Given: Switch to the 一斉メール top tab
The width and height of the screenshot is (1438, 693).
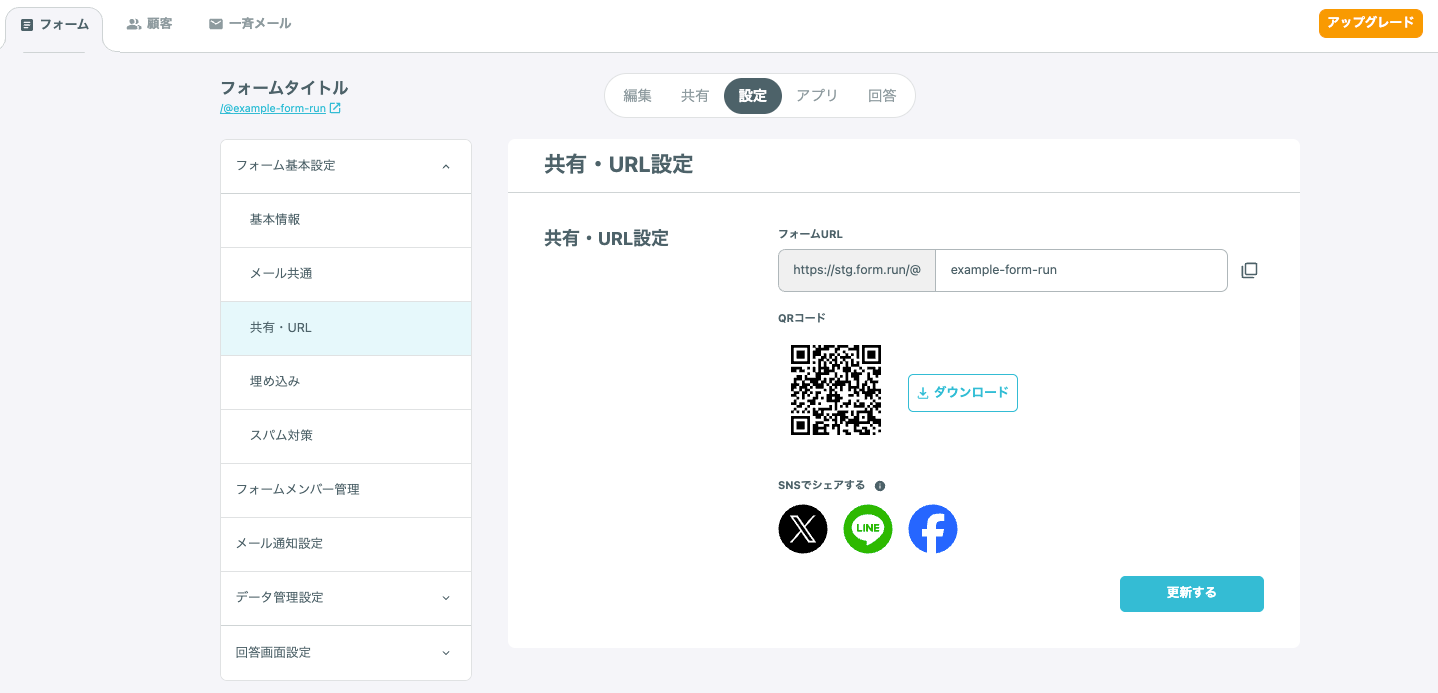Looking at the screenshot, I should pos(250,23).
